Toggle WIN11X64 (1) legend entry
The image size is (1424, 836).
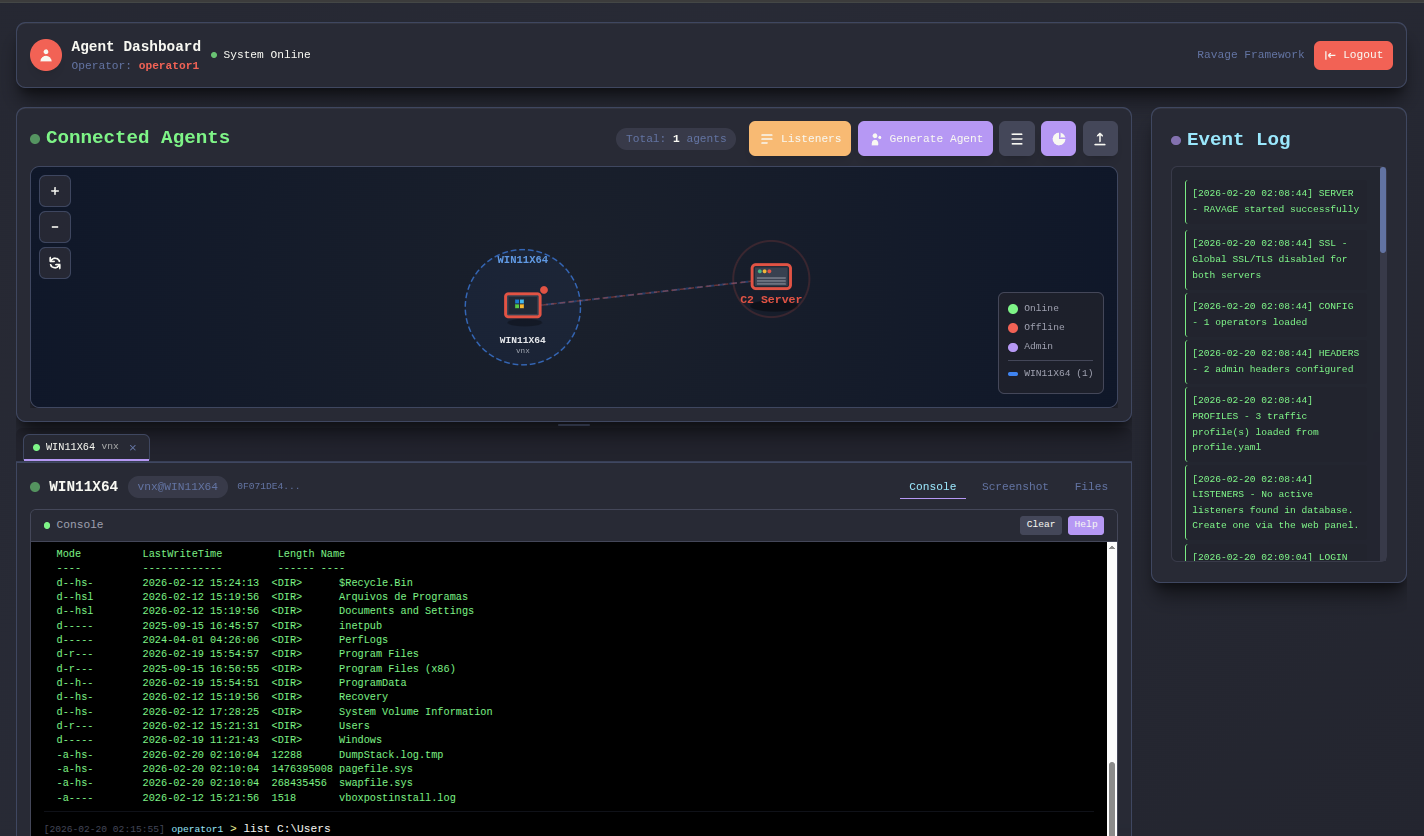[1050, 373]
